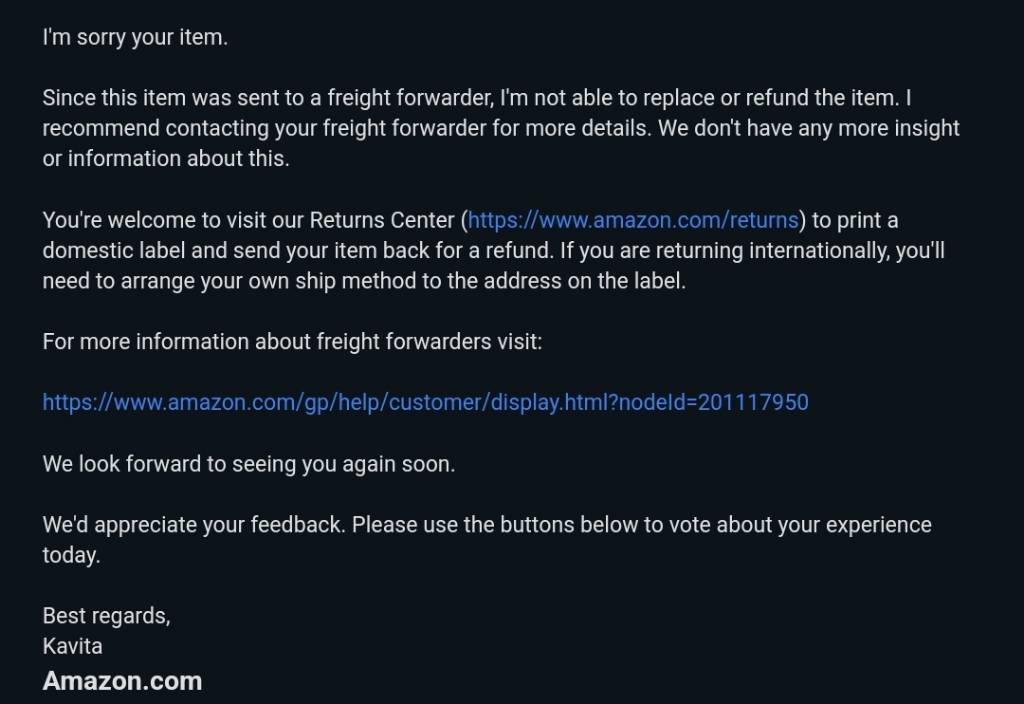
Task: Click the "I'm sorry your item." sentence
Action: click(x=135, y=37)
